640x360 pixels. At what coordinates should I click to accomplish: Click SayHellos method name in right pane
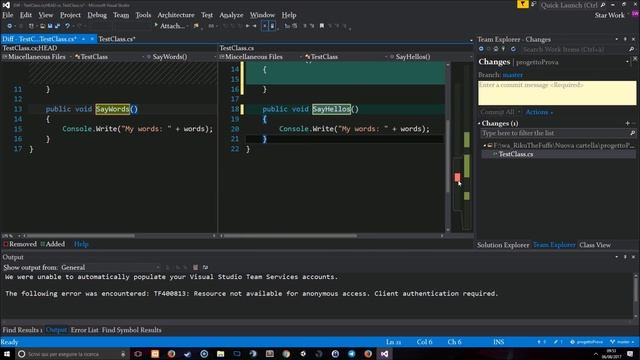pyautogui.click(x=331, y=109)
